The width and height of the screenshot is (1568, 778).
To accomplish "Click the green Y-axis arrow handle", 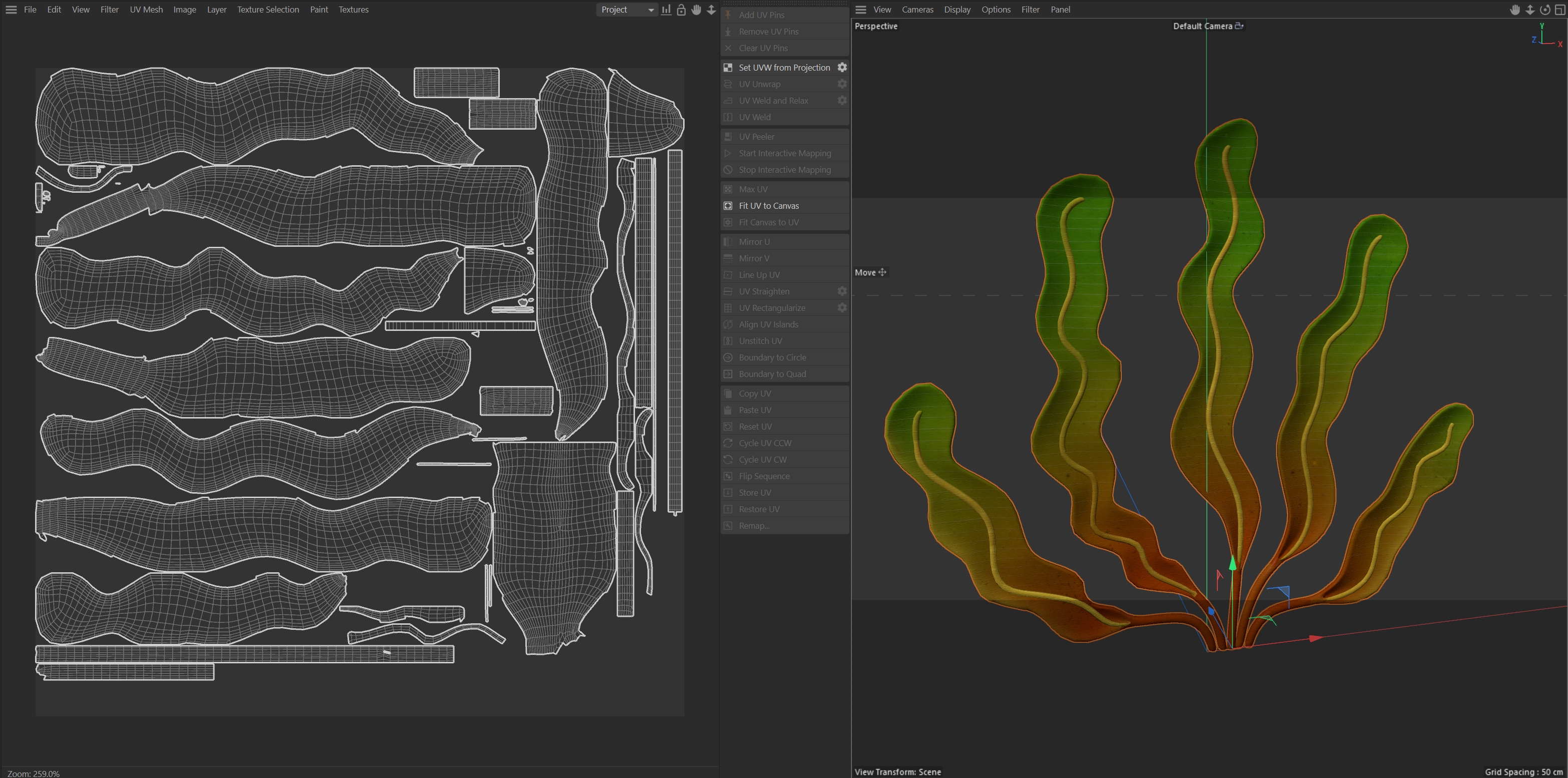I will coord(1232,564).
